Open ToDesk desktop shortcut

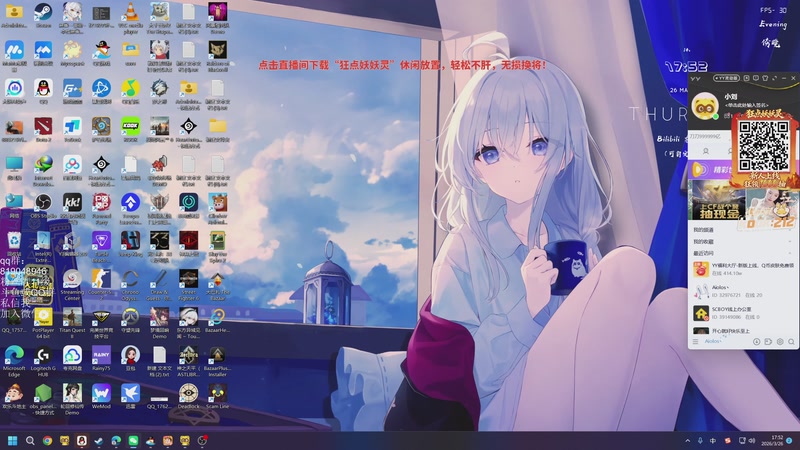(72, 129)
